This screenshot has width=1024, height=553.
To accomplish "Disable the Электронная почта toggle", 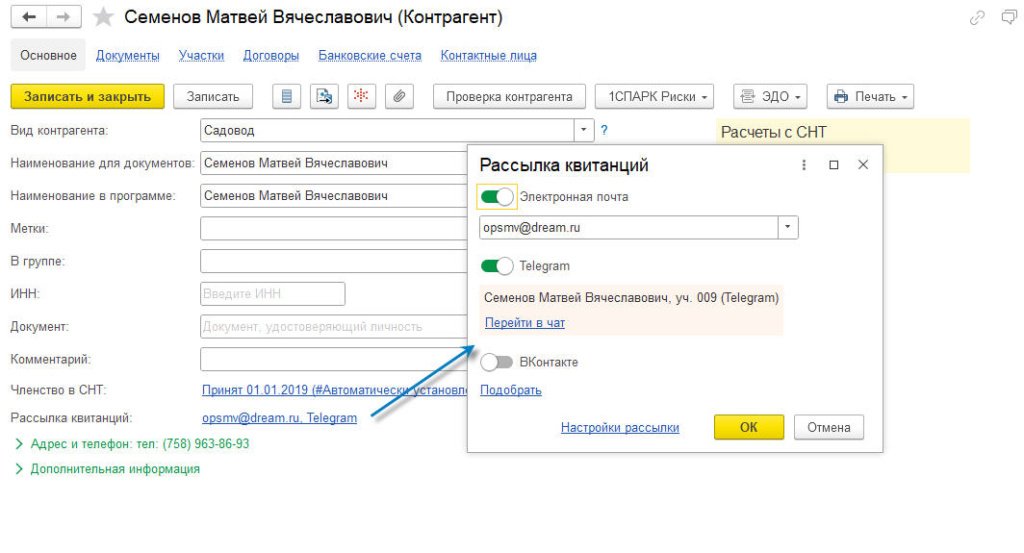I will tap(497, 197).
